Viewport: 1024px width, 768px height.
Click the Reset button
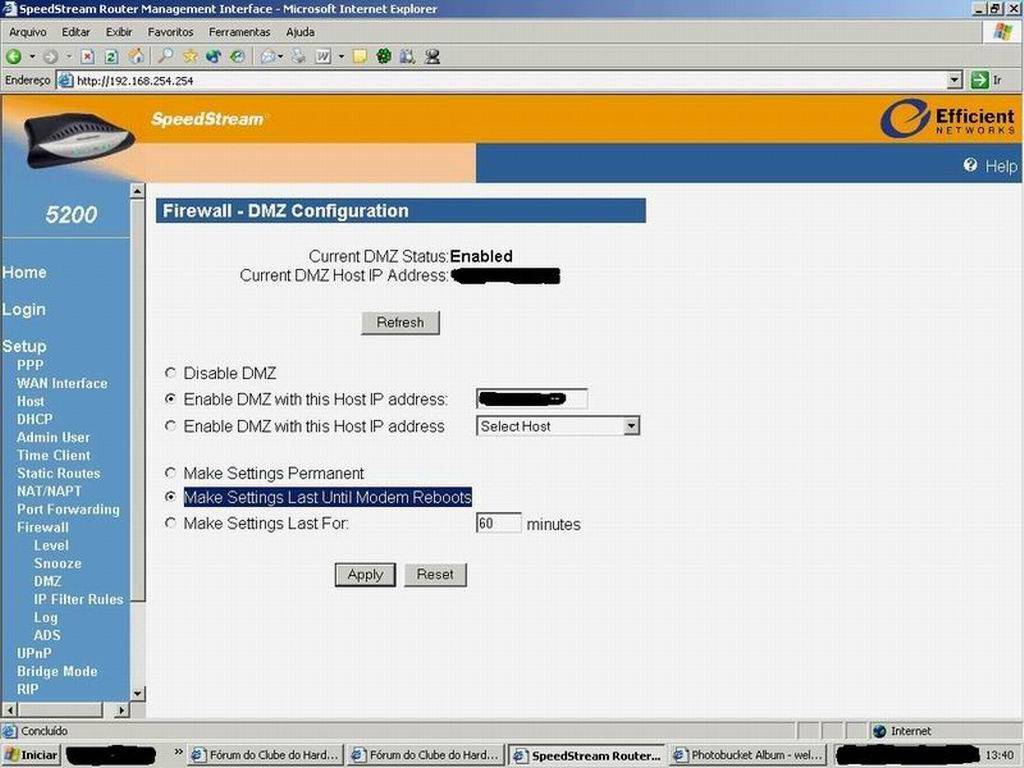[435, 575]
